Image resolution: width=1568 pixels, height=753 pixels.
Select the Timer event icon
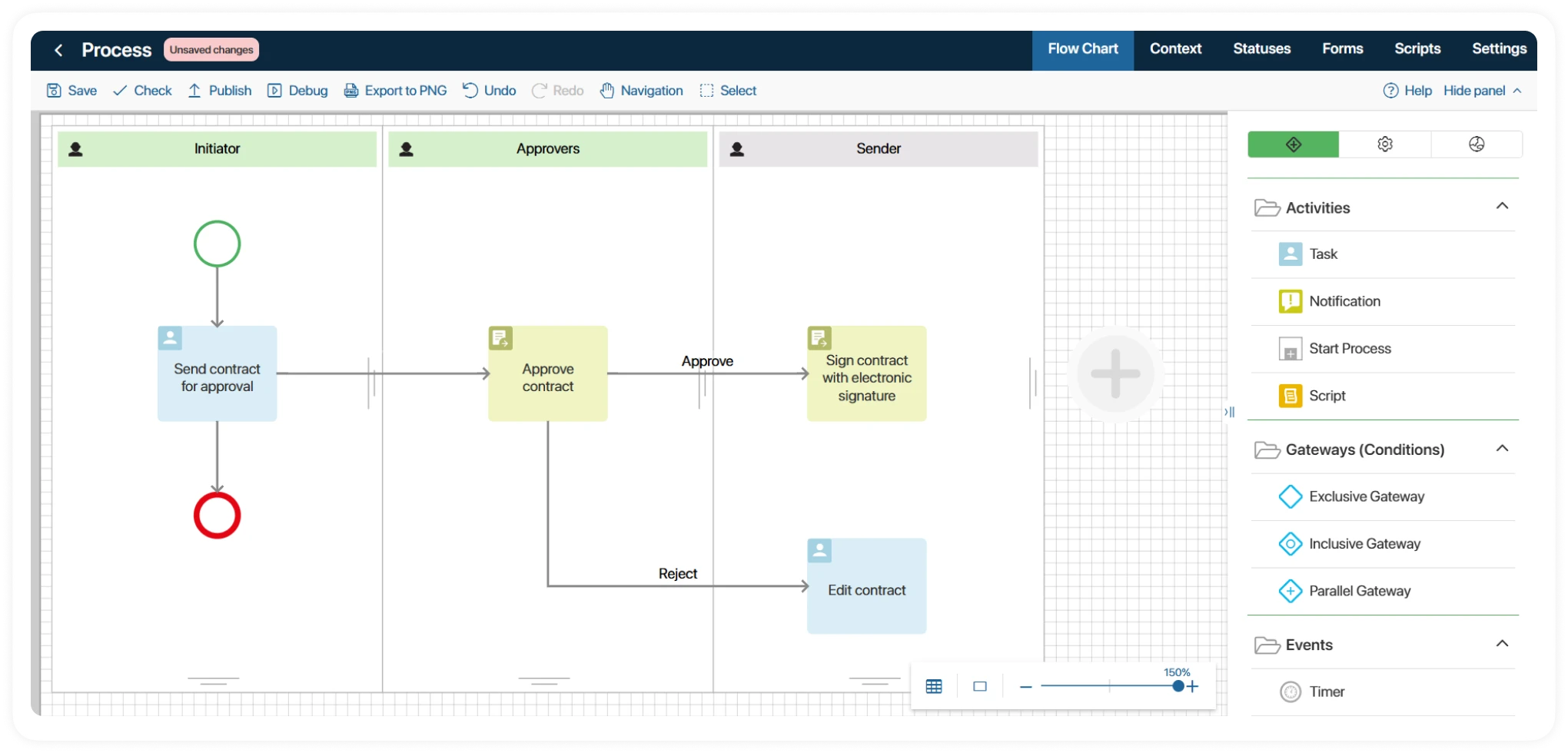click(x=1290, y=692)
